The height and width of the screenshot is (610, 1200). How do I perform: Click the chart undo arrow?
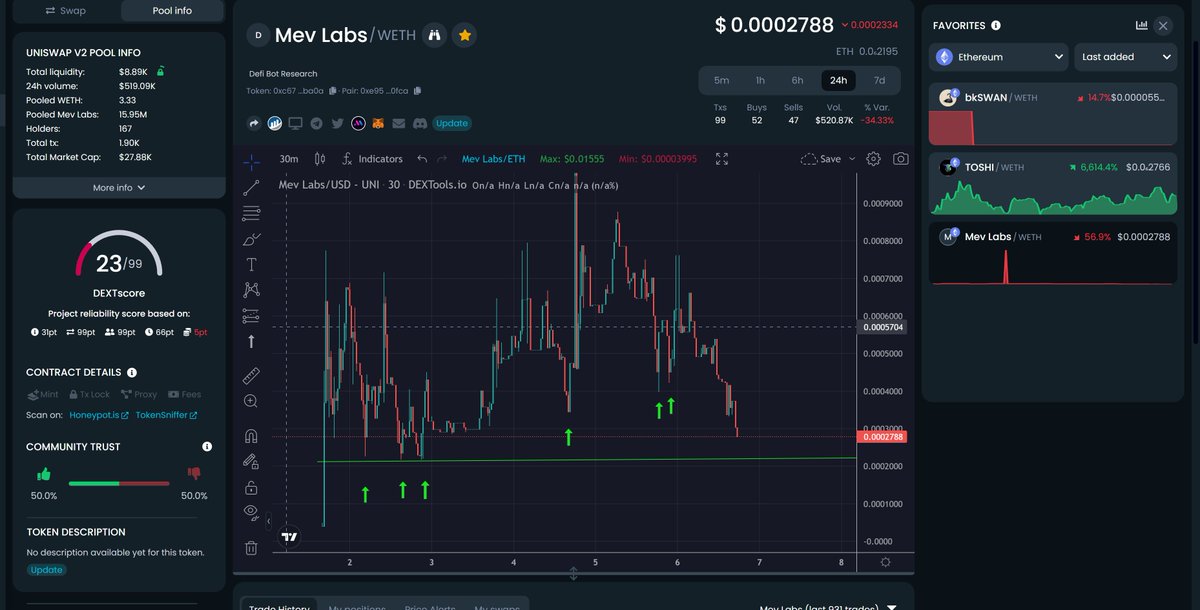[x=422, y=159]
